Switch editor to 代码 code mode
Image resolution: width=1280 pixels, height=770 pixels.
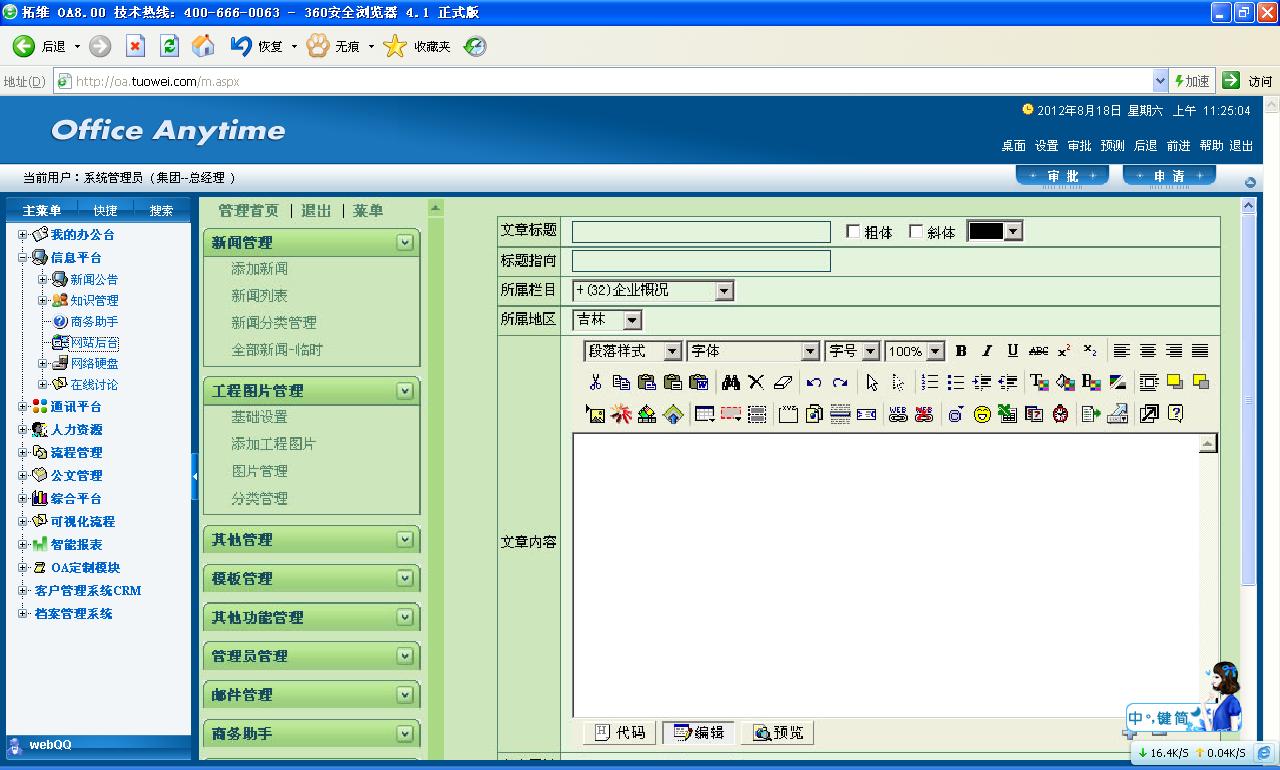620,733
